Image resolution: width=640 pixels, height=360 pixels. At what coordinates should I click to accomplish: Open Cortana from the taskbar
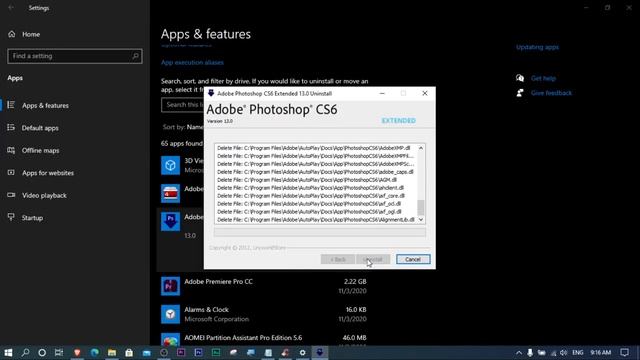42,353
